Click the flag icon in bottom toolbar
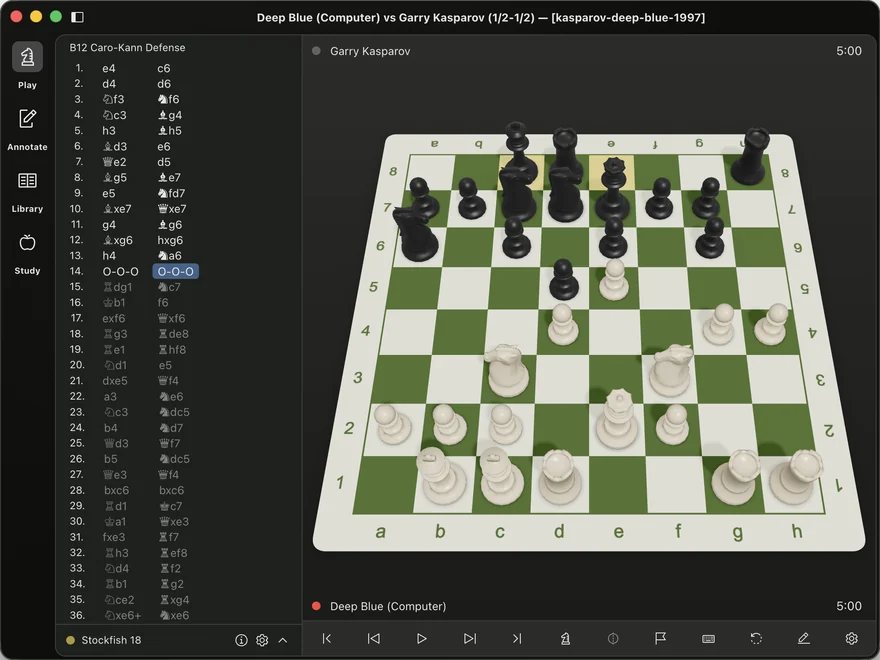 [x=660, y=638]
